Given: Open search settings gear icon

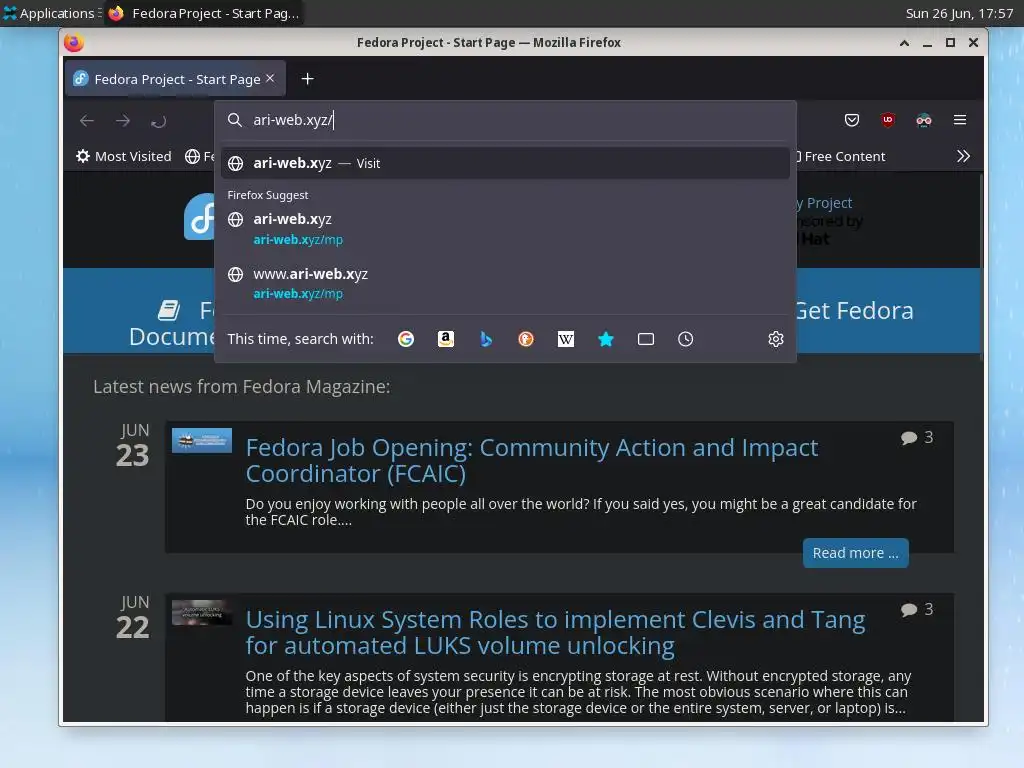Looking at the screenshot, I should pyautogui.click(x=776, y=339).
